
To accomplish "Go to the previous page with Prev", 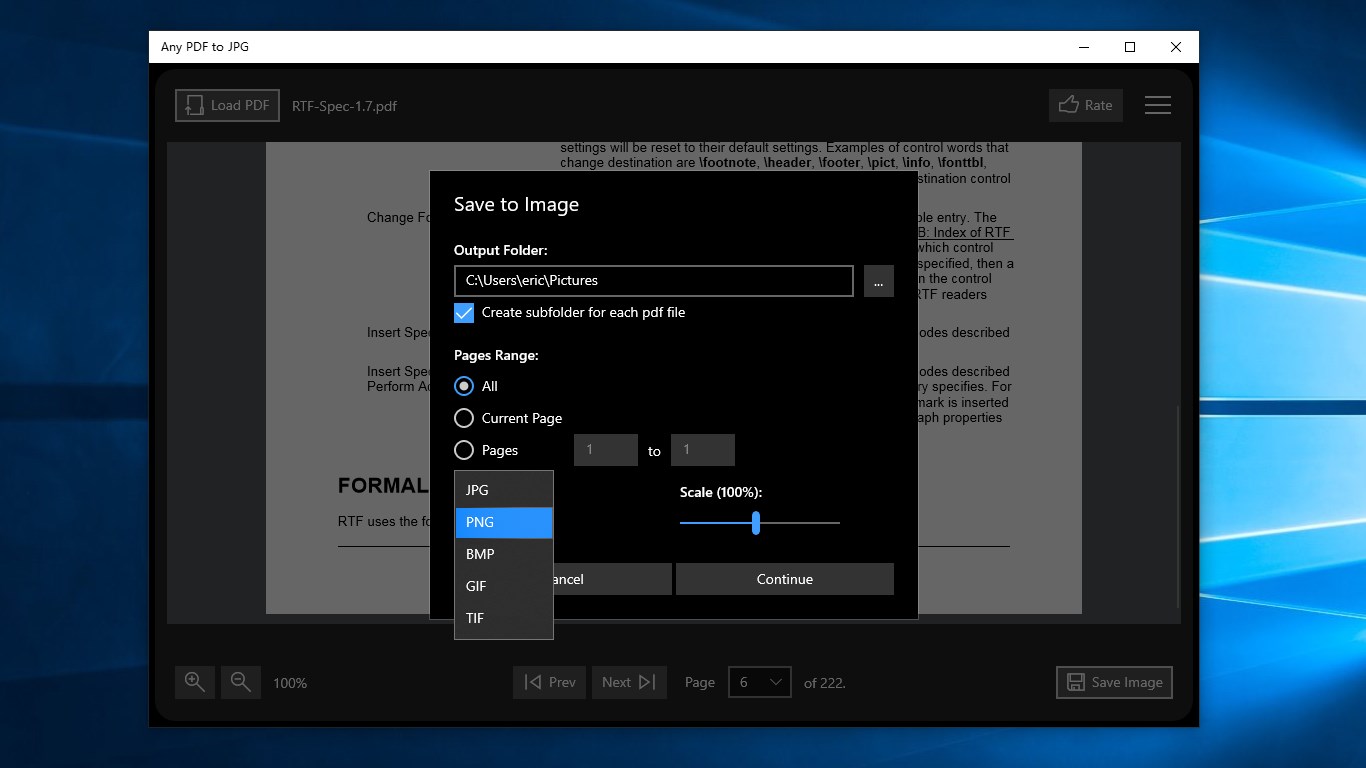I will pos(550,682).
